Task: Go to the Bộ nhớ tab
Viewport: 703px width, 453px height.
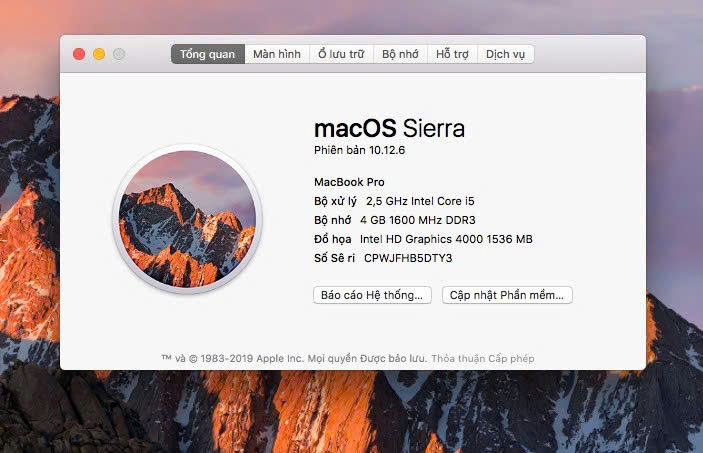Action: tap(401, 54)
